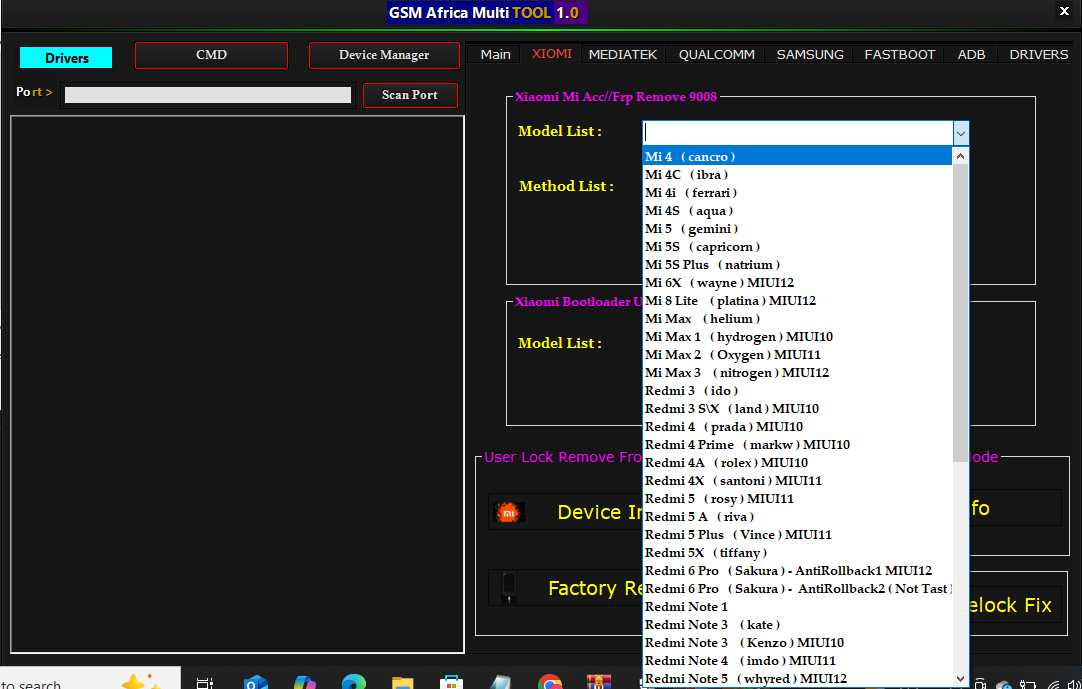Switch to the MEDIATEK tab
Image resolution: width=1082 pixels, height=689 pixels.
tap(623, 54)
